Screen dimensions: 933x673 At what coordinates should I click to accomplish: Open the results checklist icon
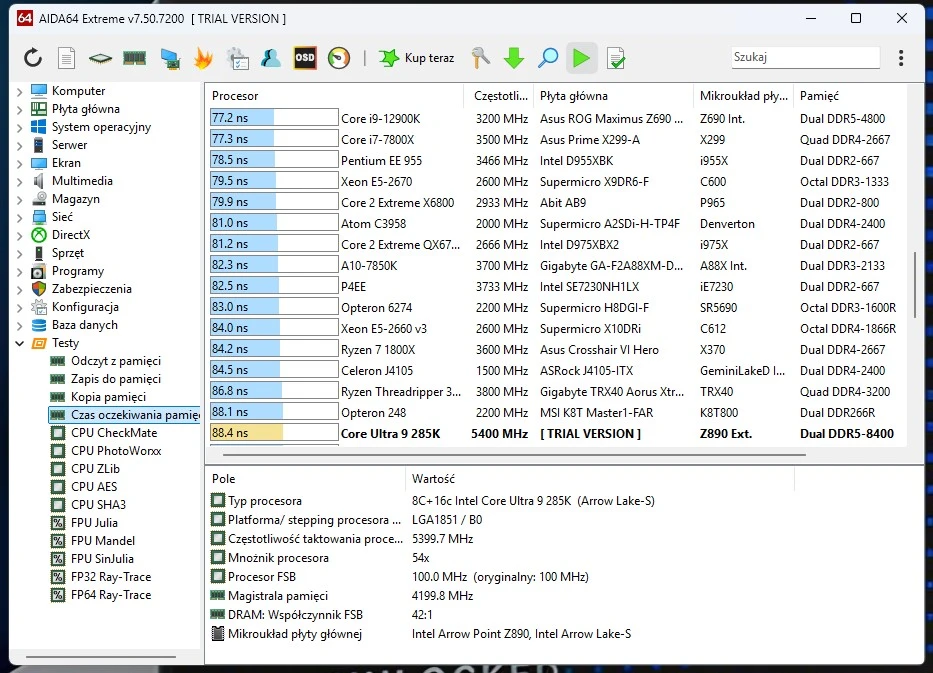click(x=616, y=58)
